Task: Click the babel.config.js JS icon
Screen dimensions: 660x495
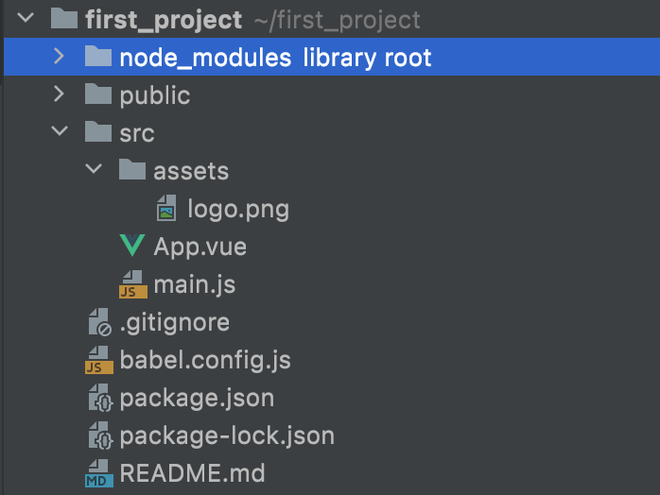Action: pos(98,361)
